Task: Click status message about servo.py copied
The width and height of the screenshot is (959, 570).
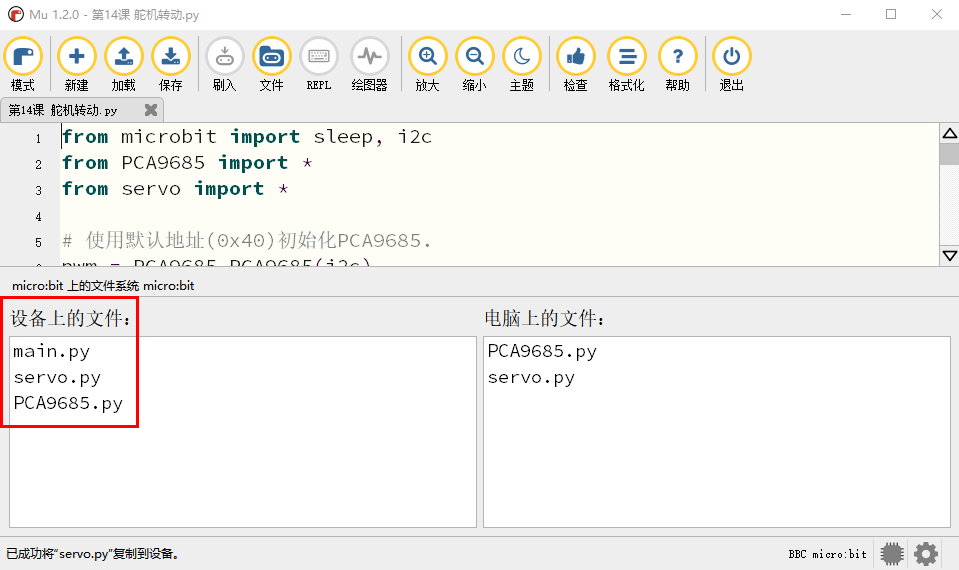Action: tap(93, 554)
